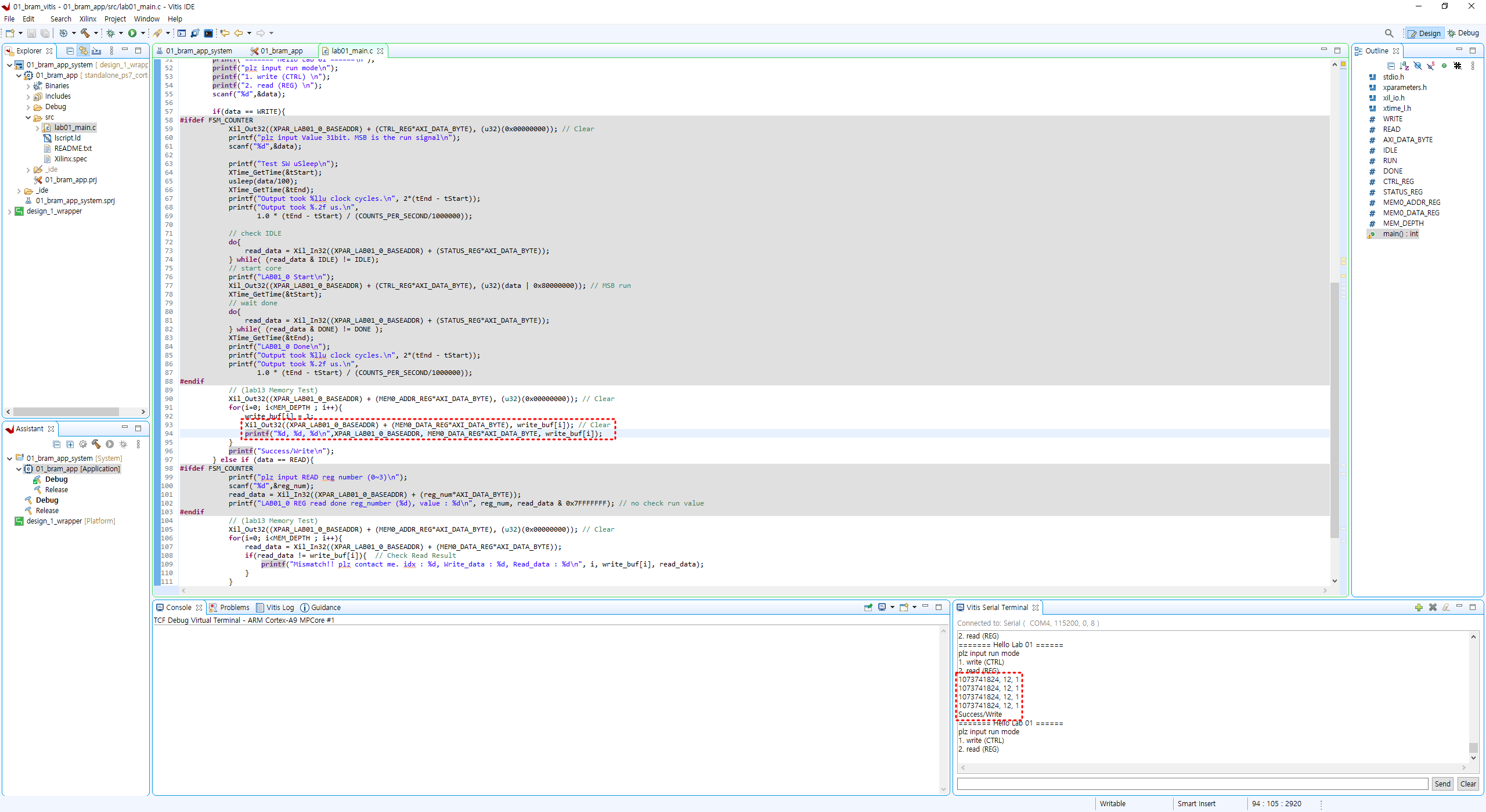The image size is (1486, 812).
Task: Open the Run button dropdown arrow
Action: (143, 33)
